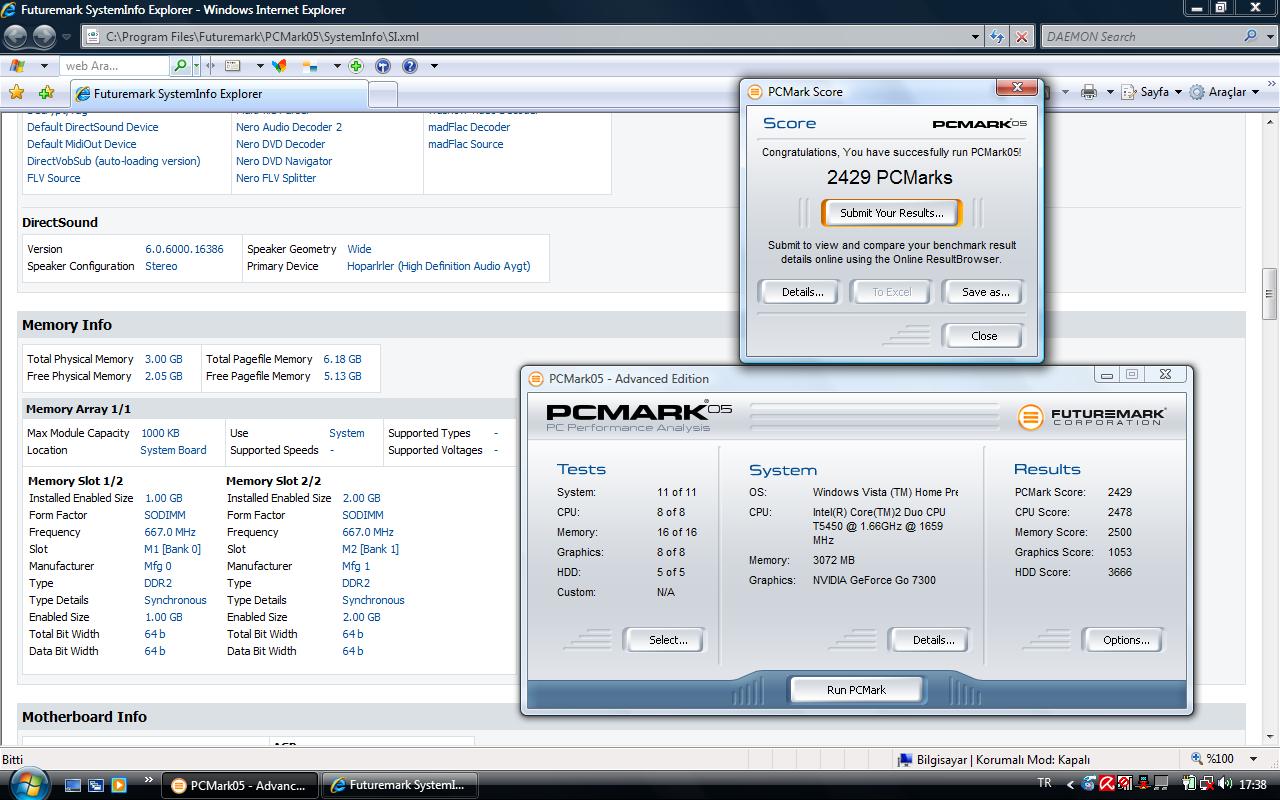Open the recent pages dropdown arrow

pyautogui.click(x=67, y=37)
